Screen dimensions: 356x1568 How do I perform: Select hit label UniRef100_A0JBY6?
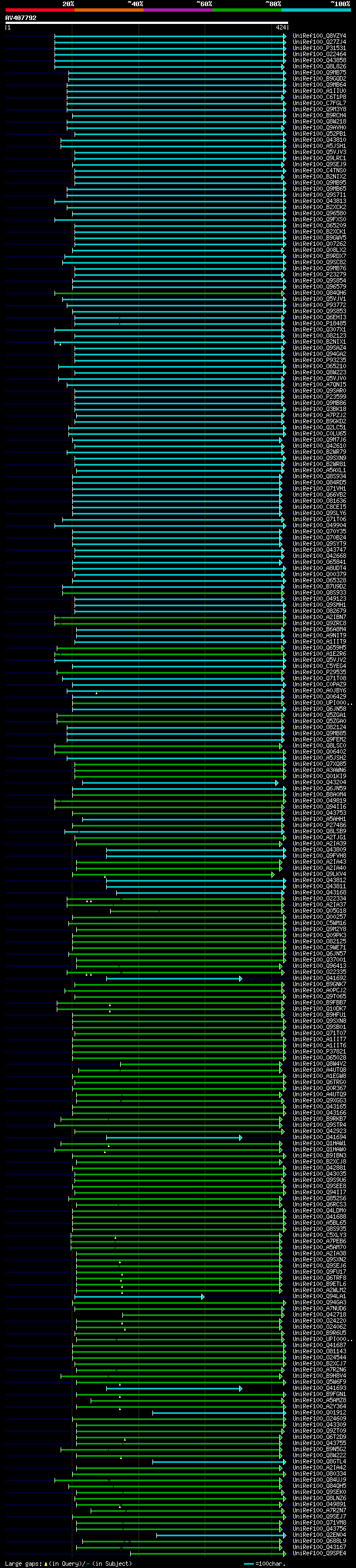[x=319, y=690]
